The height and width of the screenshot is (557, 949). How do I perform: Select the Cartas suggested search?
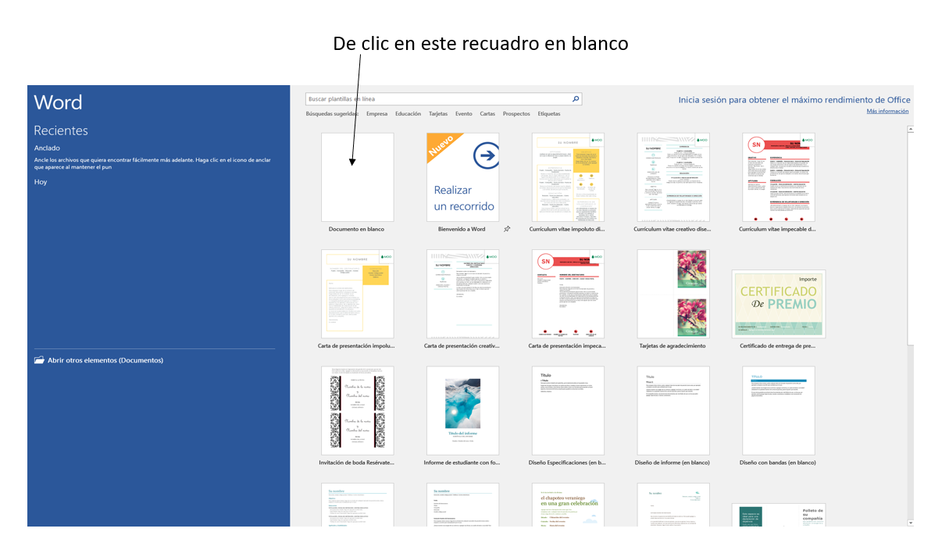[487, 114]
